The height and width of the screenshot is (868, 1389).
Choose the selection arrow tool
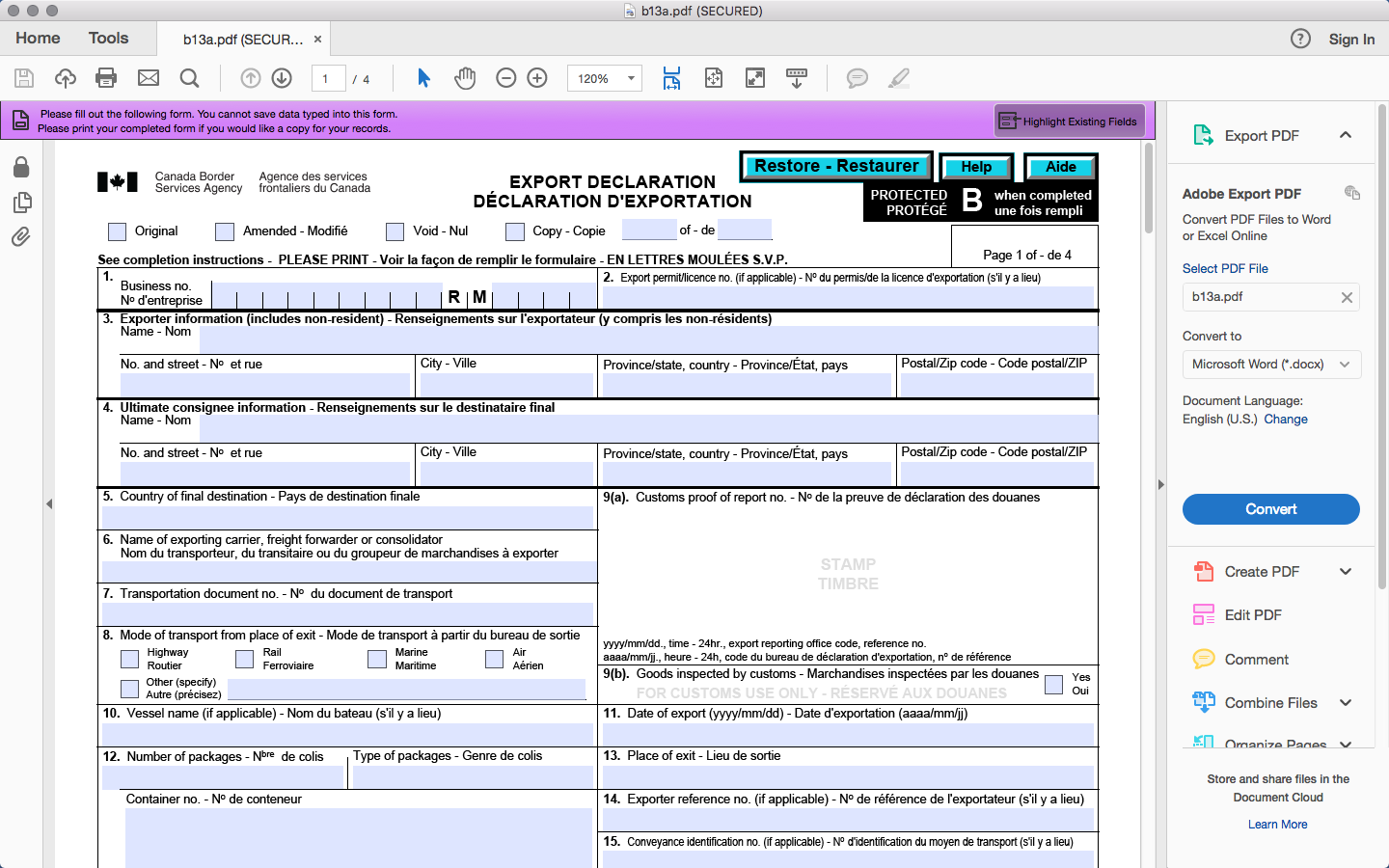tap(423, 78)
